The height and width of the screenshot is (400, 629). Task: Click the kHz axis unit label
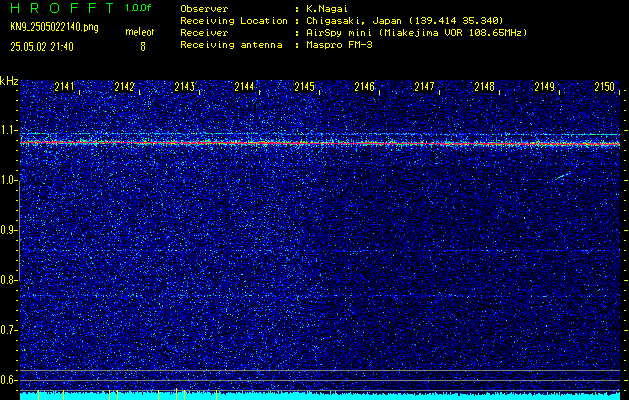(x=9, y=82)
